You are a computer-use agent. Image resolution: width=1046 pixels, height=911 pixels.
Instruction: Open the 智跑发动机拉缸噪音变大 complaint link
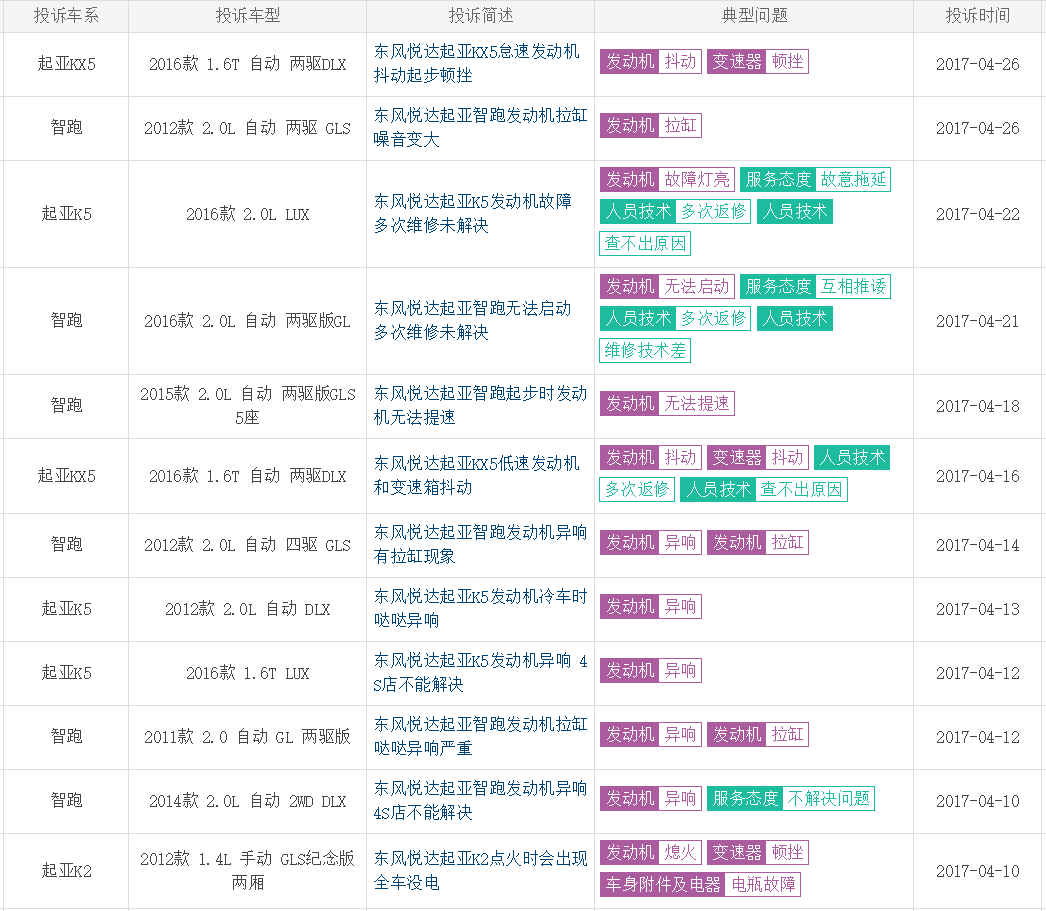click(x=480, y=127)
